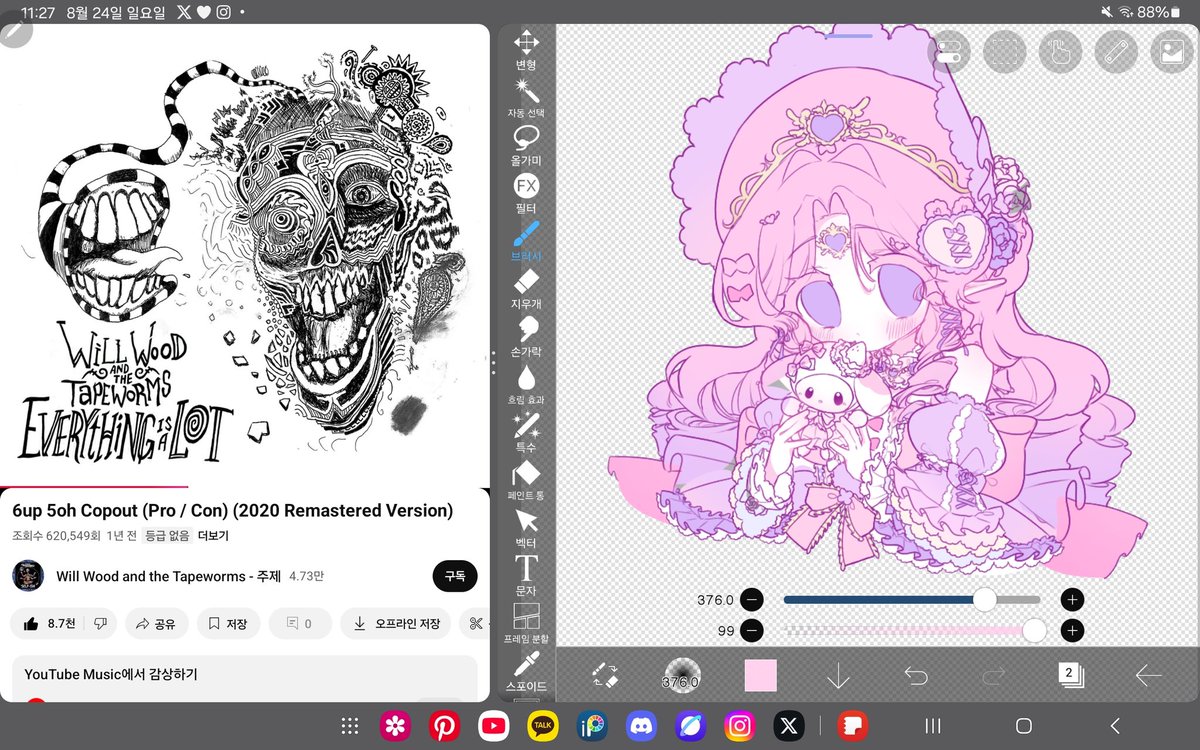1200x750 pixels.
Task: Tap the down arrow in ibis Paint bottom bar
Action: click(838, 676)
